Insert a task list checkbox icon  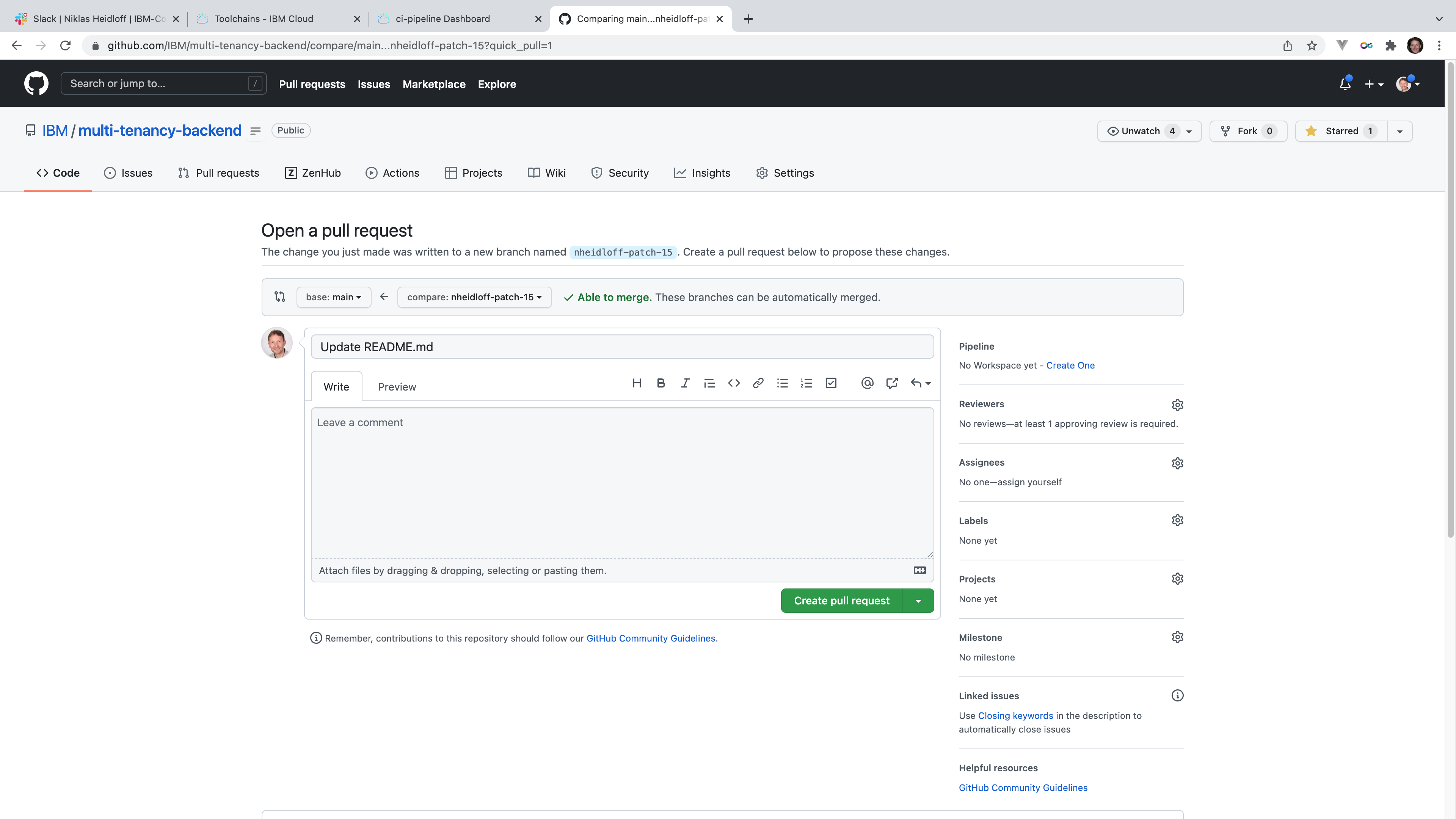831,383
